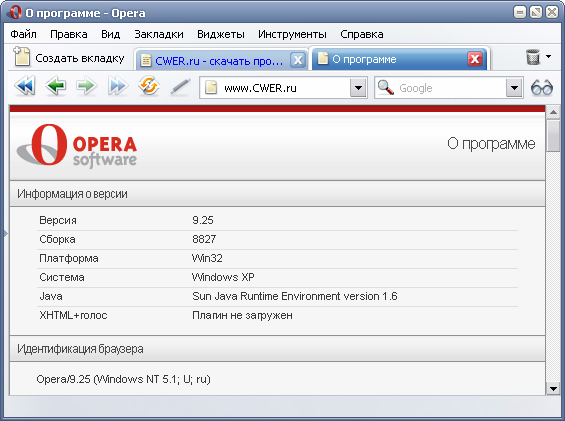Expand the trash can dropdown arrow
Viewport: 565px width, 421px height.
coord(548,57)
